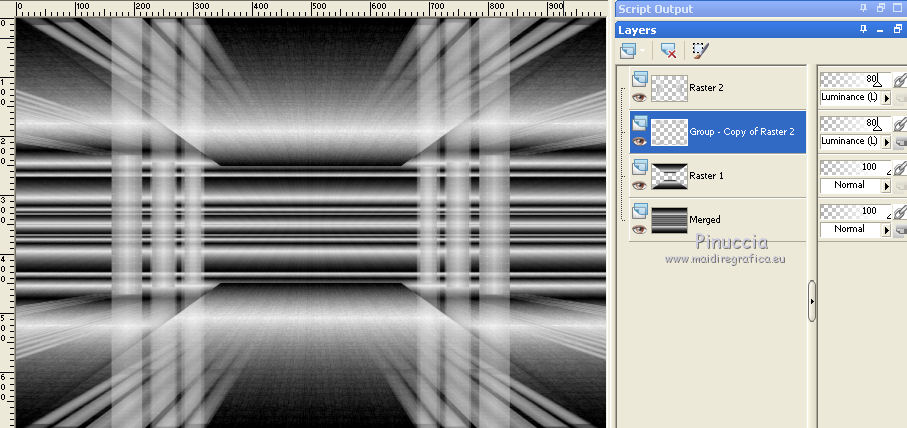The image size is (907, 428).
Task: Toggle link icon for Group - Copy of Raster 2
Action: tap(899, 124)
